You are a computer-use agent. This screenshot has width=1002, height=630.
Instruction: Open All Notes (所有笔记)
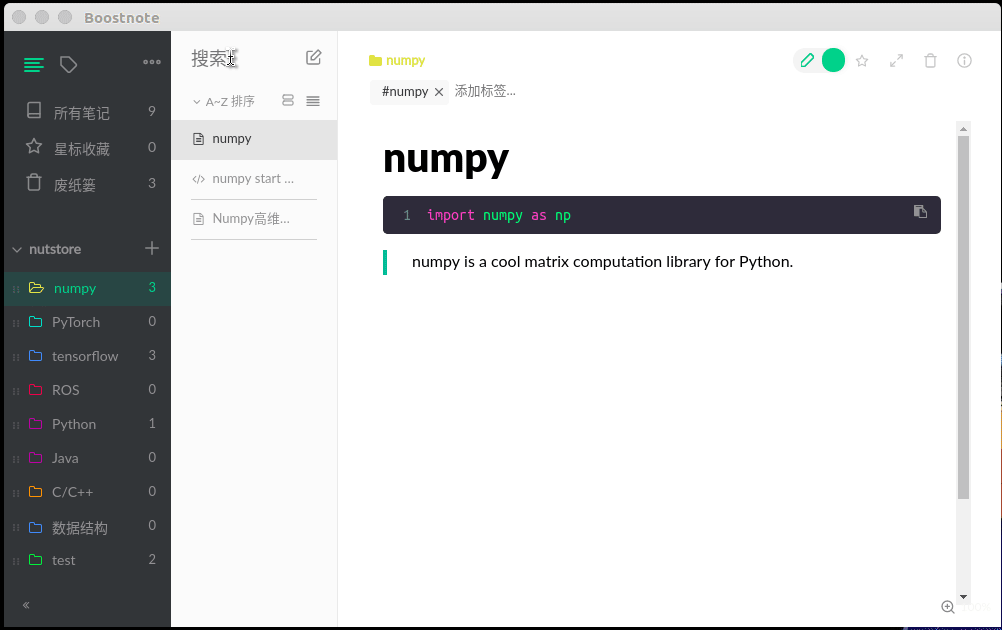point(87,112)
